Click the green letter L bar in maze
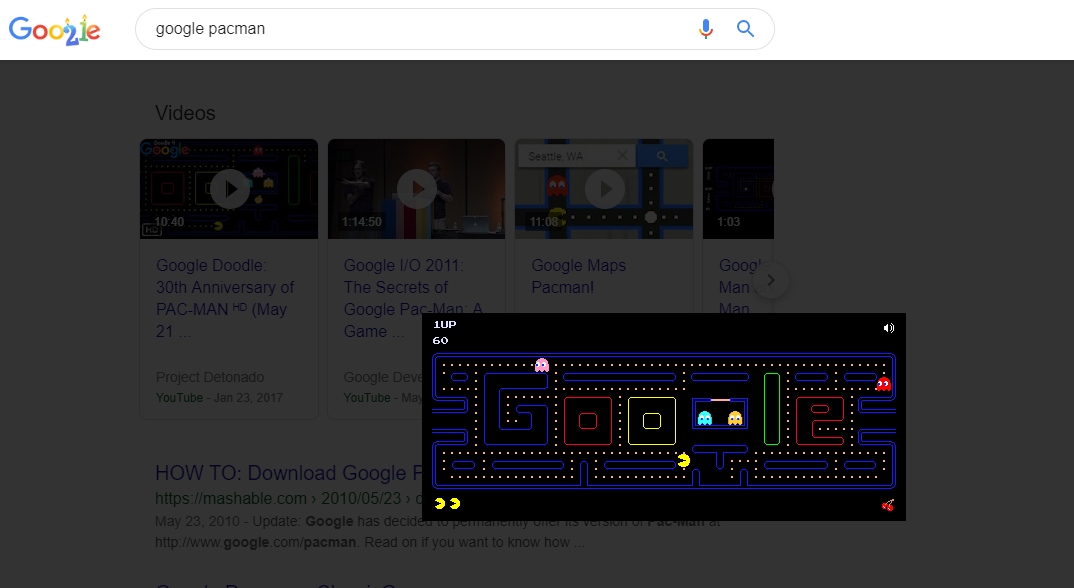The width and height of the screenshot is (1074, 588). [772, 409]
